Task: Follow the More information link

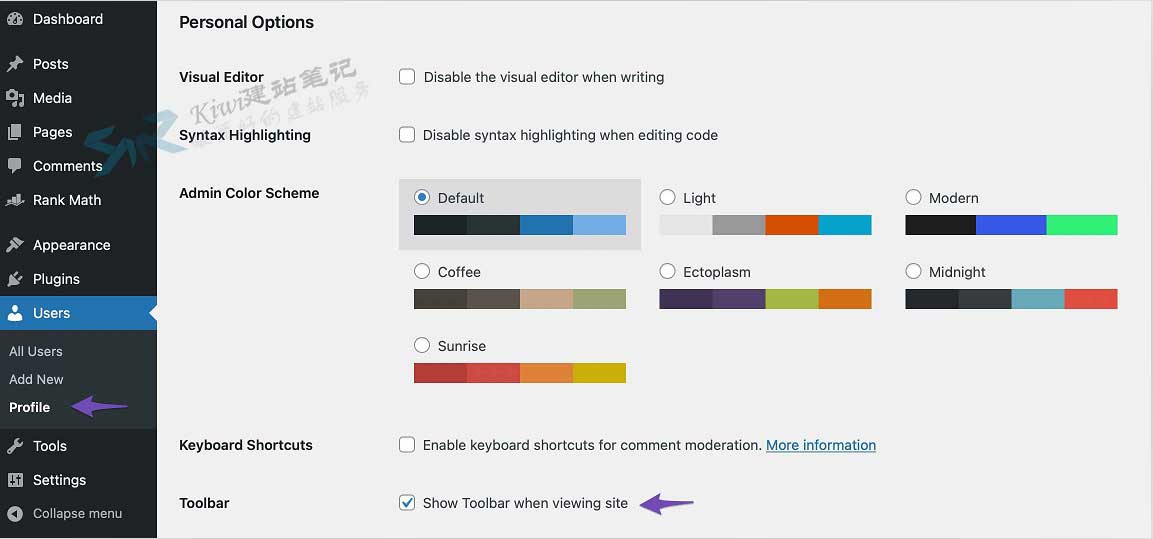Action: pos(821,445)
